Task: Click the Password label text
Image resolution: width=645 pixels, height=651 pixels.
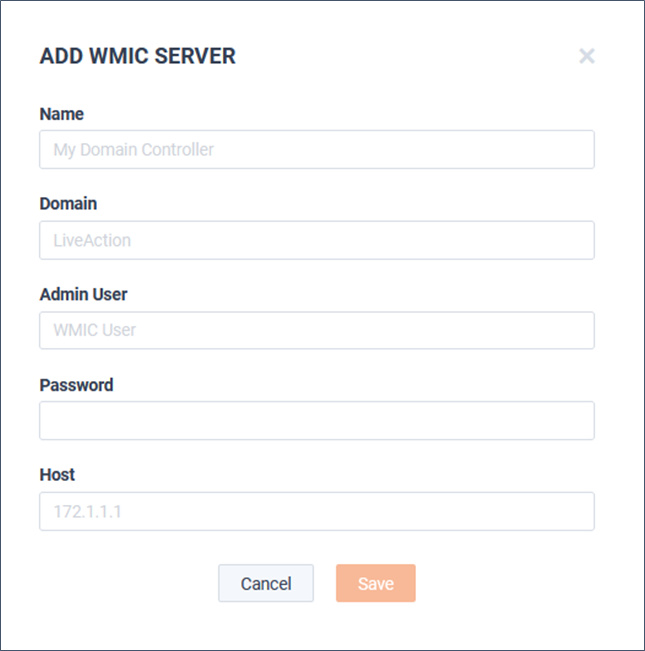Action: pos(76,385)
